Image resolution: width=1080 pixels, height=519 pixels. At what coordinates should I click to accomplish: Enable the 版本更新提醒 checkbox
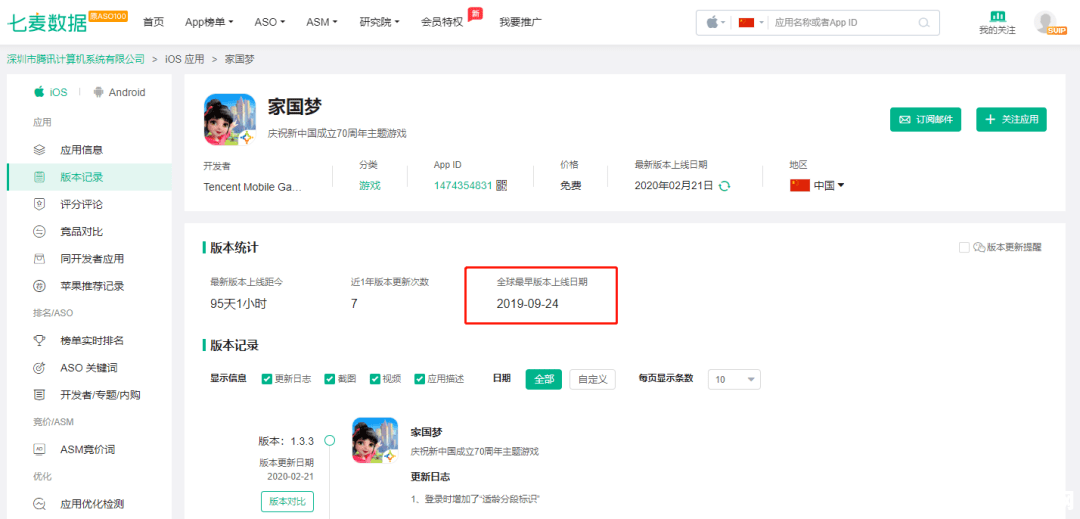(964, 247)
